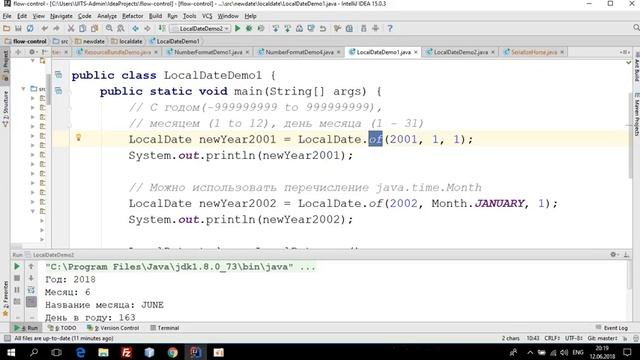The image size is (640, 360).
Task: Click the Copy toolbar icon
Action: point(82,29)
